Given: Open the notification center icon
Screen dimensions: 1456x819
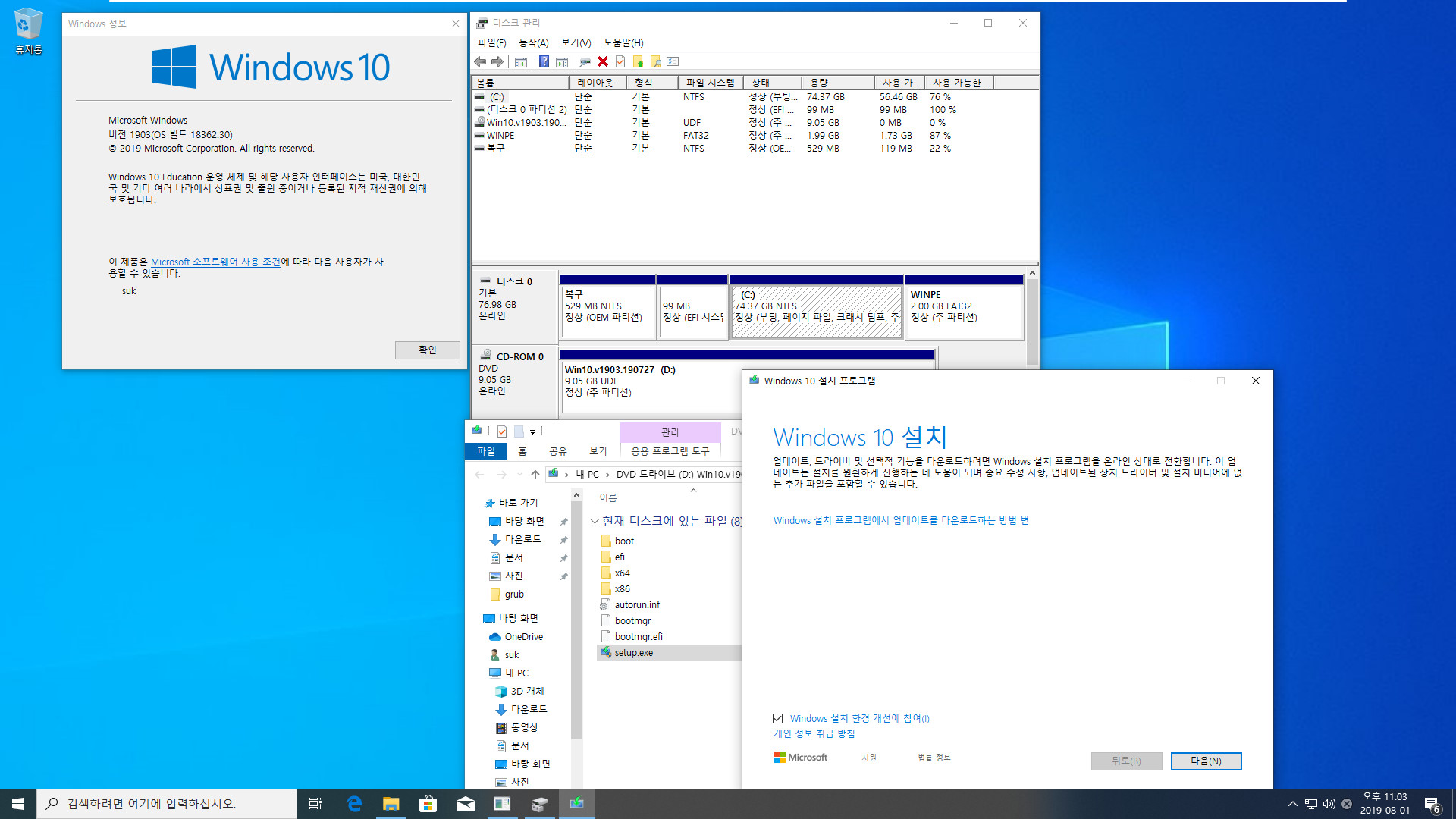Looking at the screenshot, I should click(1432, 804).
